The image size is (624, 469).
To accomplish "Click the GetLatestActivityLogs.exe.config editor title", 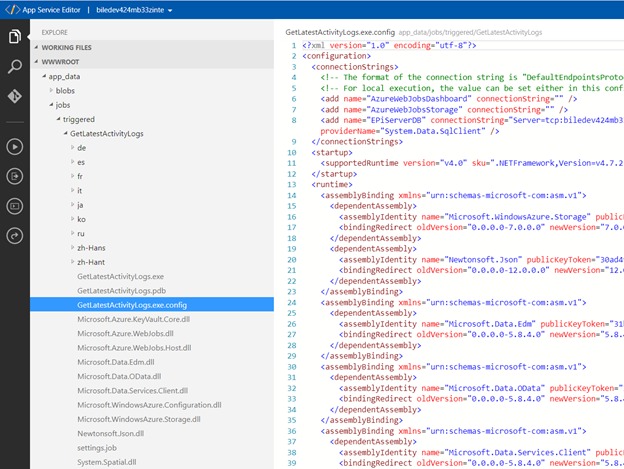I will pyautogui.click(x=339, y=33).
